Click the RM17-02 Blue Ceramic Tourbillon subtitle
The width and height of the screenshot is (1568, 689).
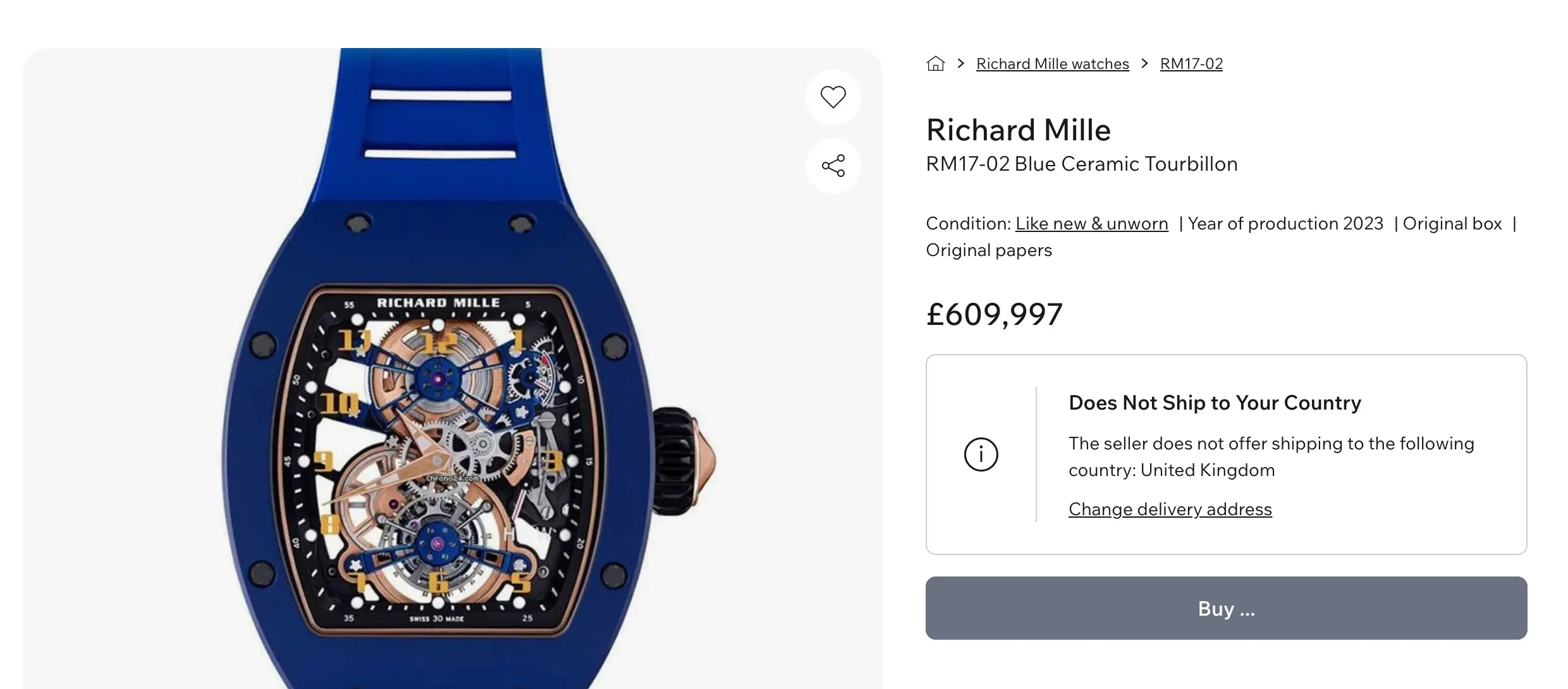pos(1081,164)
